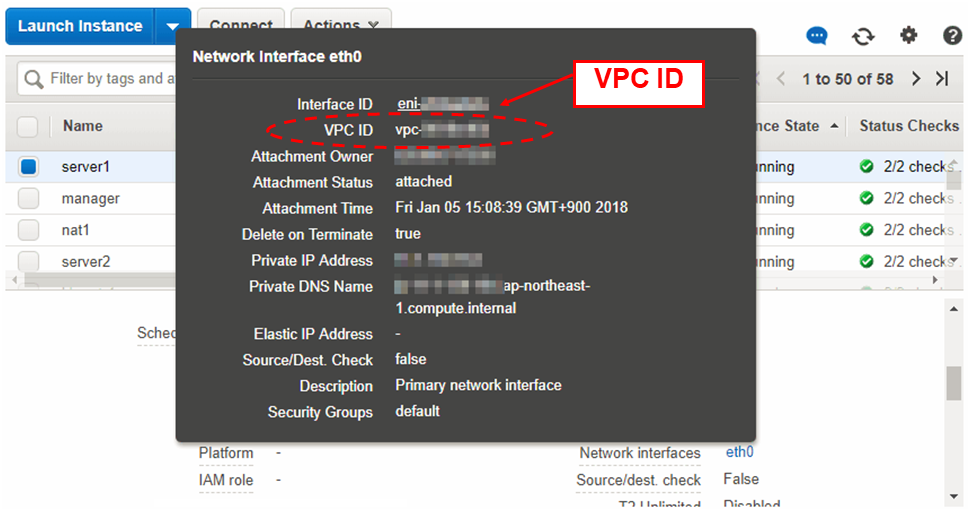970x511 pixels.
Task: Click server1 green status check icon
Action: click(866, 167)
